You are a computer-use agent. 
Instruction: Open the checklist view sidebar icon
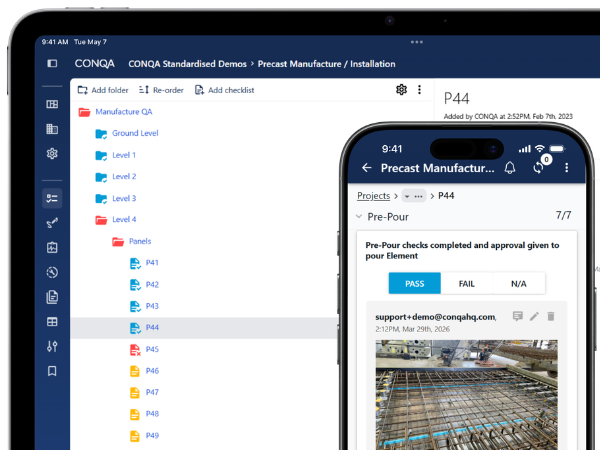coord(52,198)
